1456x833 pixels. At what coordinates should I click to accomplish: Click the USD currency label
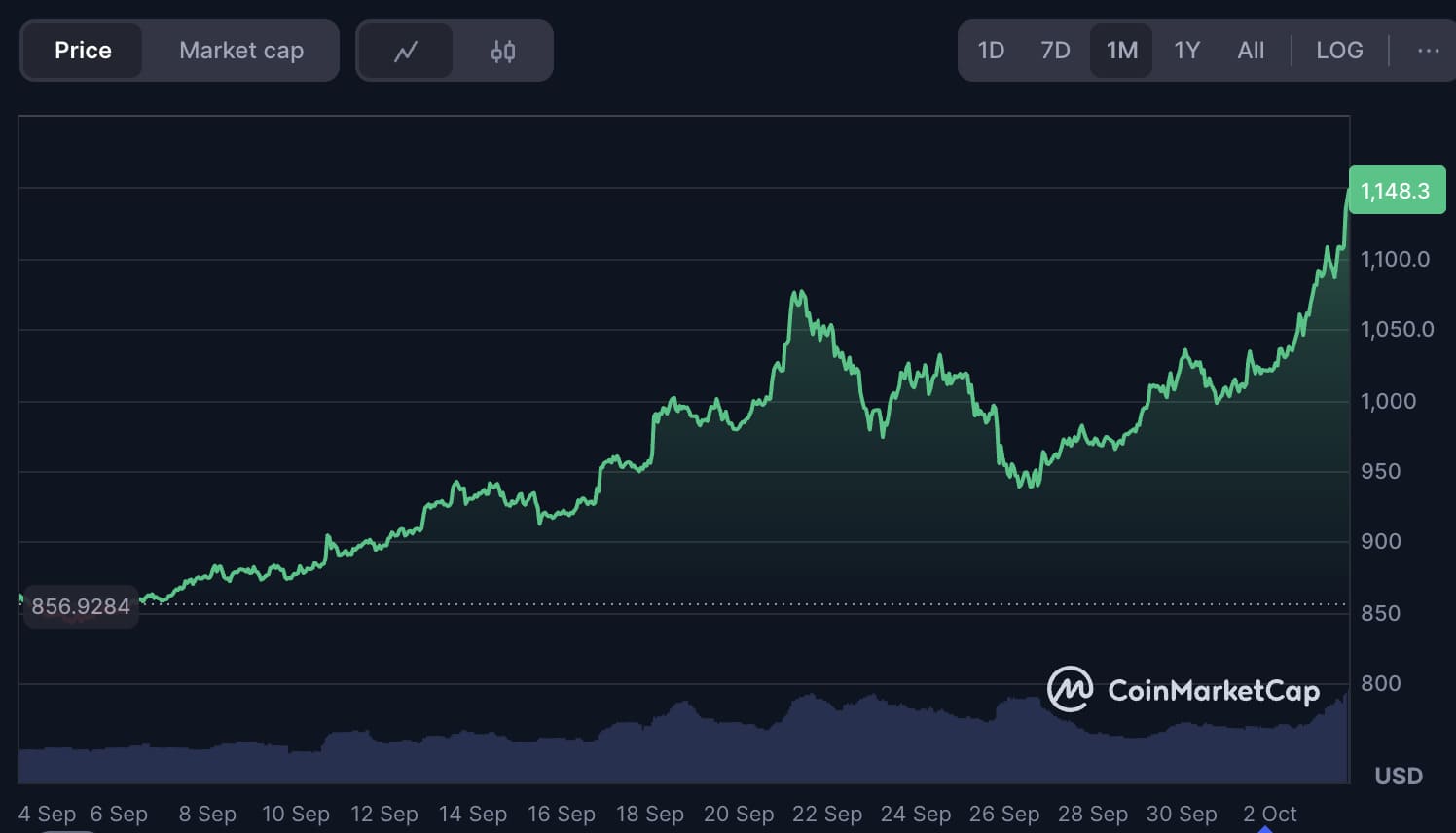click(x=1398, y=776)
